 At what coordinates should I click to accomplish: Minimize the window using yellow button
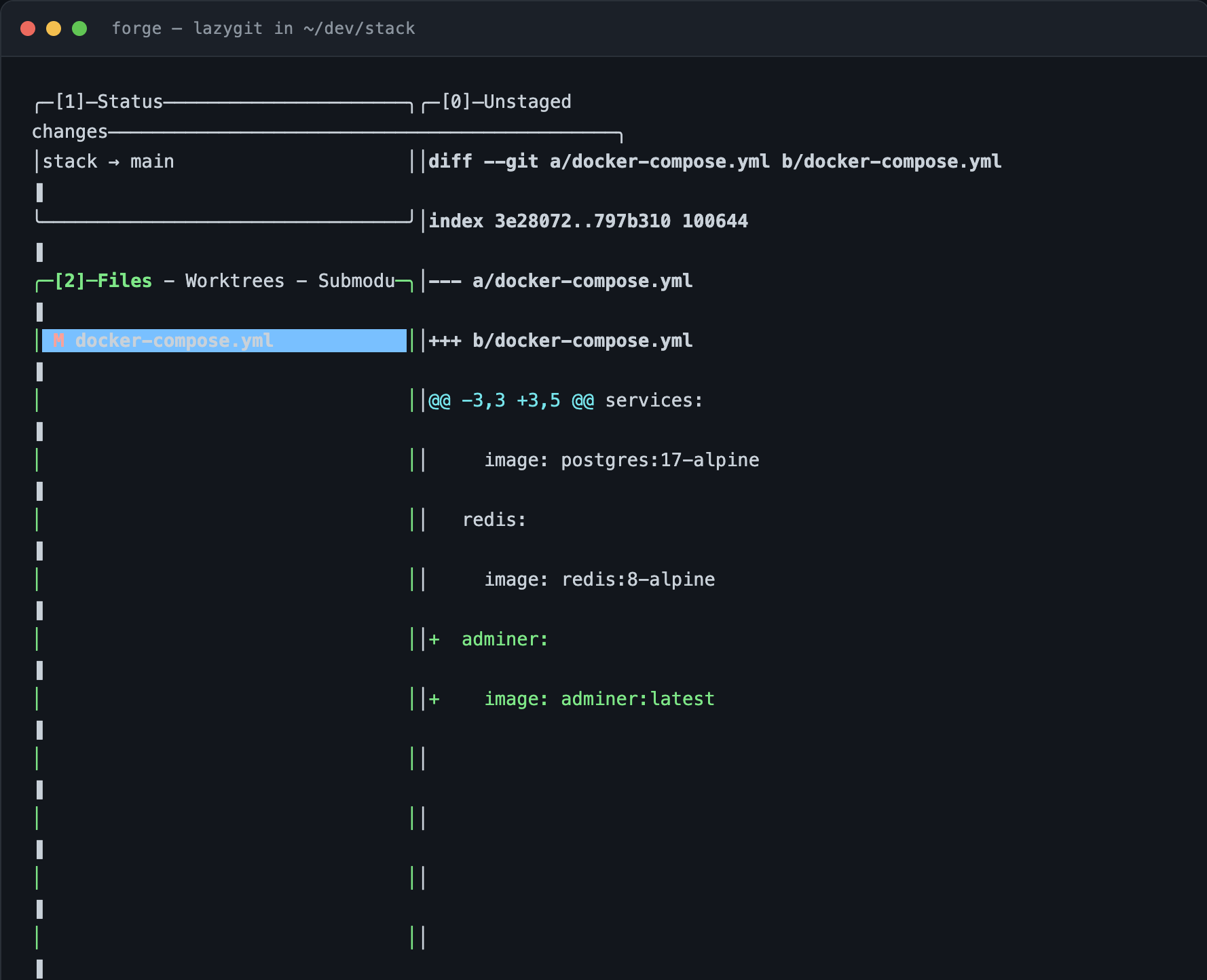[54, 29]
